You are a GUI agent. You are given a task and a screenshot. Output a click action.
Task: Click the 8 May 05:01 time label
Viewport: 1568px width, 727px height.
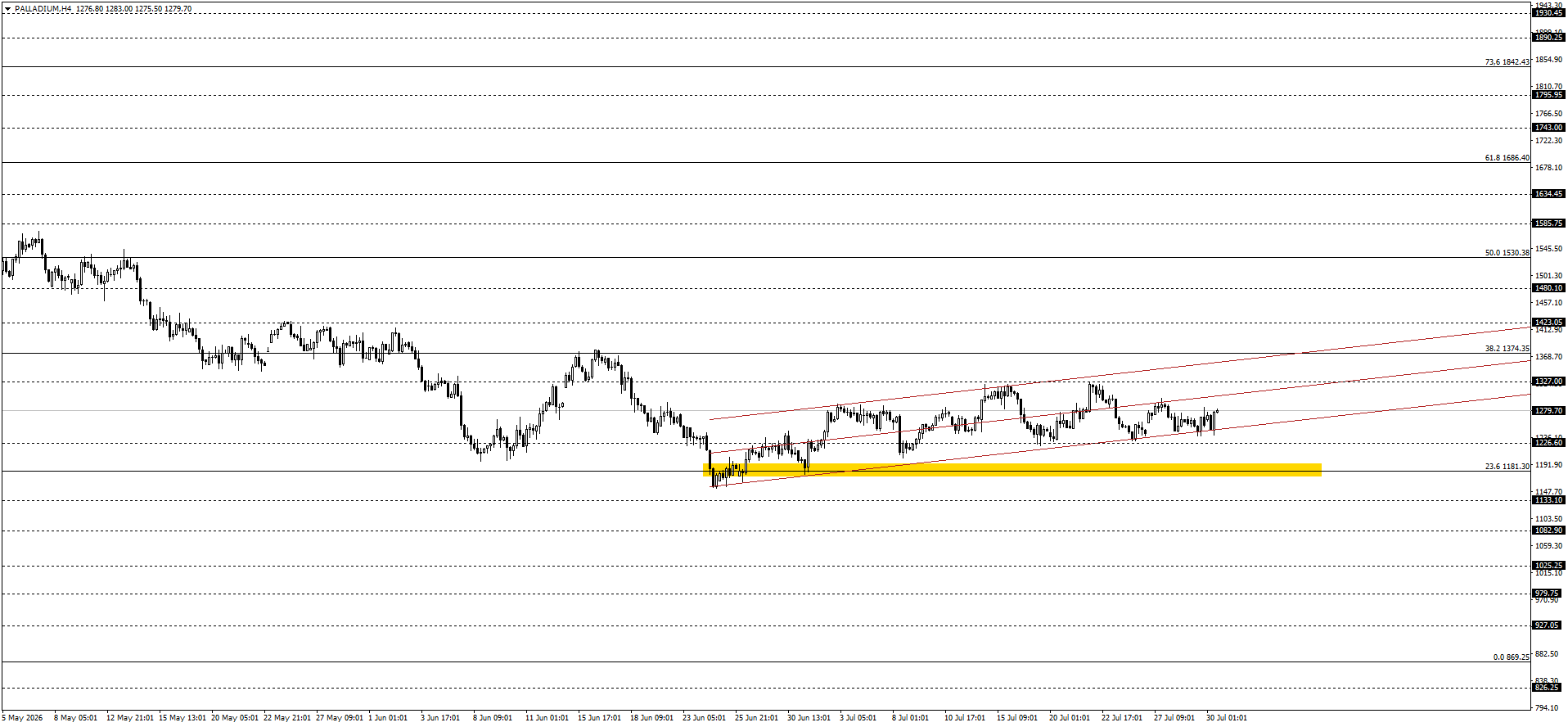pyautogui.click(x=75, y=718)
